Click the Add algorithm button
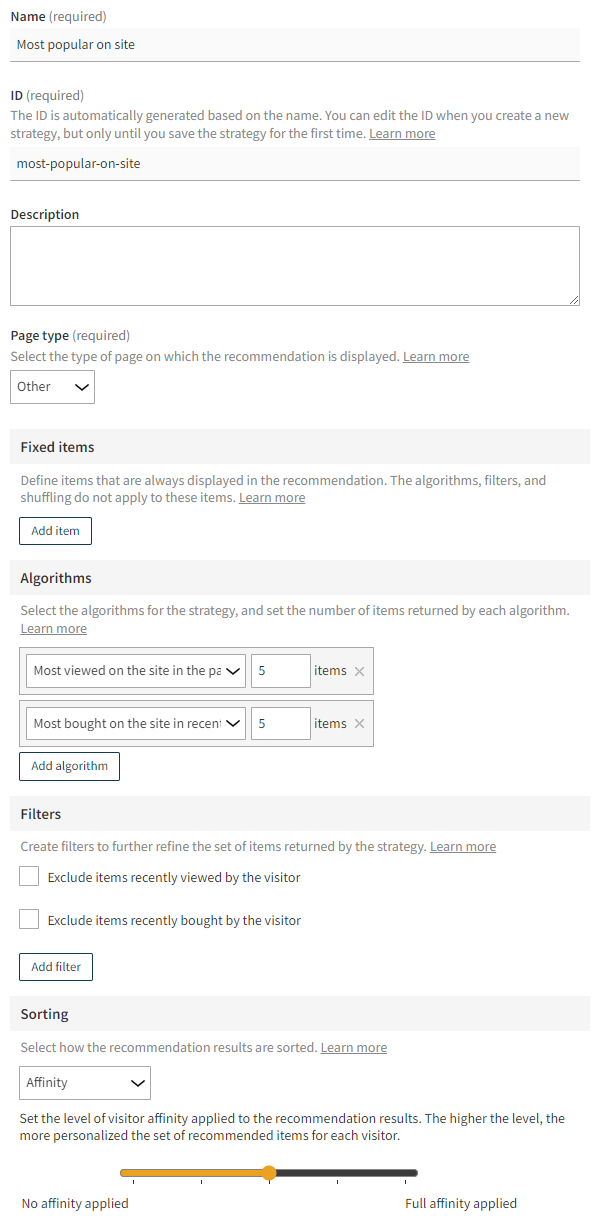Image resolution: width=600 pixels, height=1221 pixels. coord(69,765)
